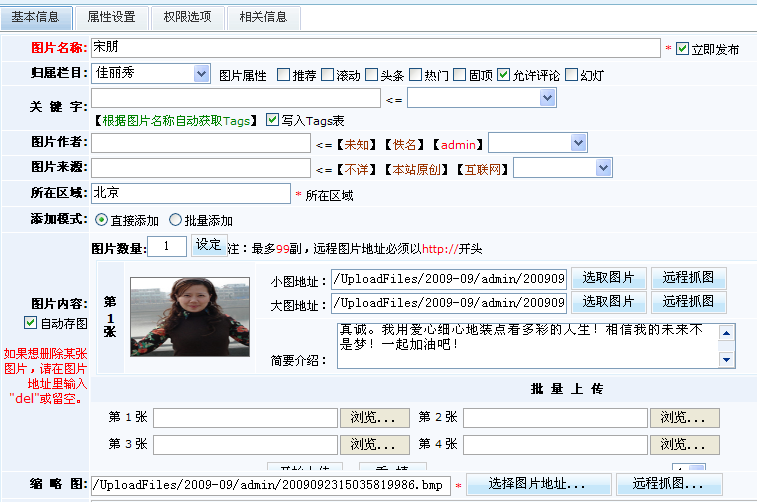Click the 选择图片地址... button
Viewport: 757px width, 502px height.
coord(536,485)
